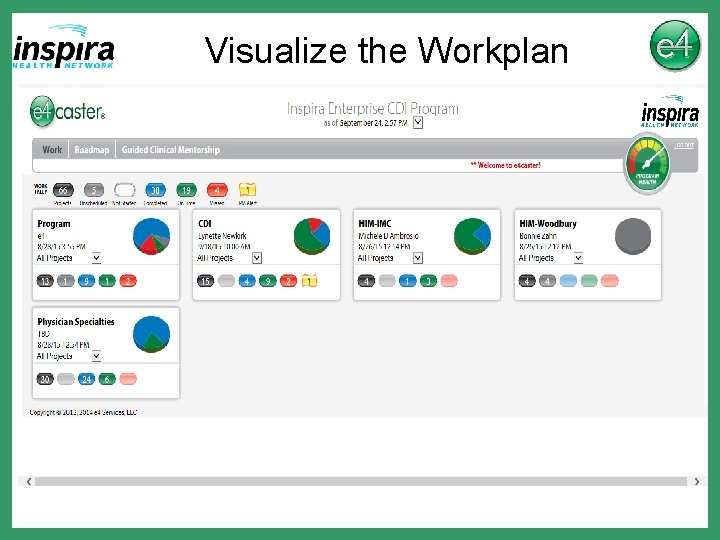
Task: Switch to the Roadmap tab
Action: 92,150
